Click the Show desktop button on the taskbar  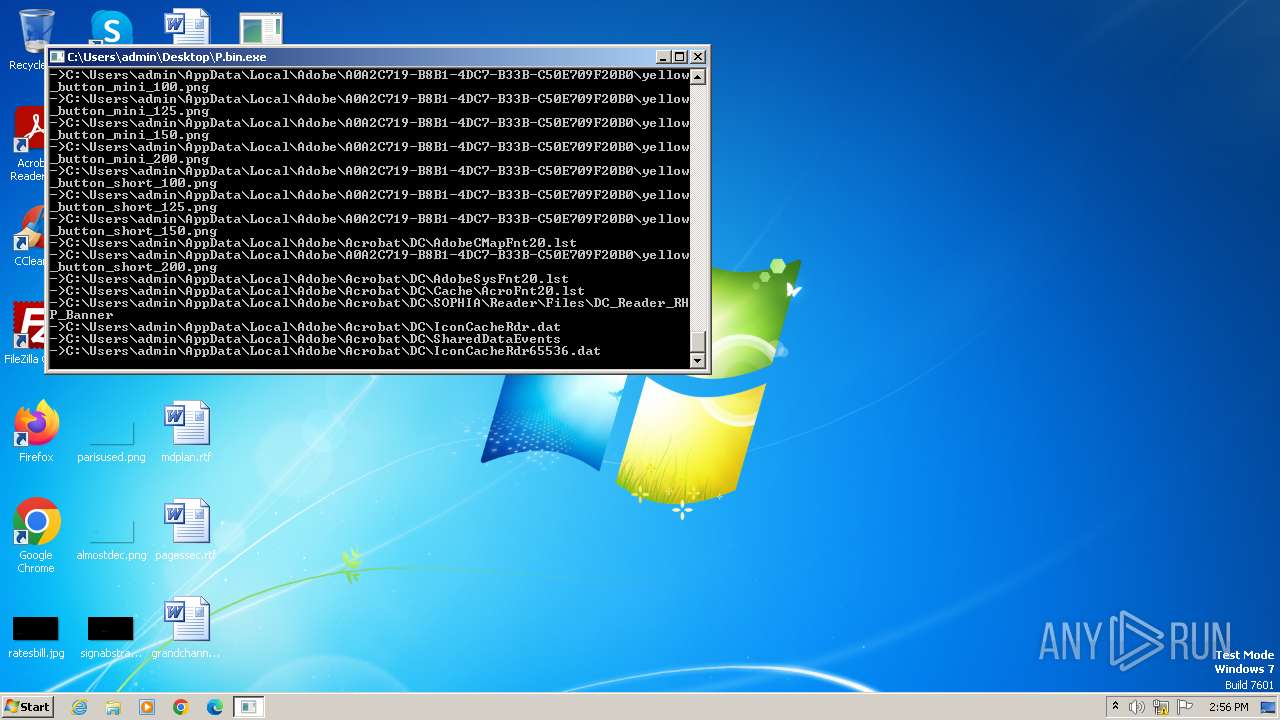pyautogui.click(x=1270, y=707)
